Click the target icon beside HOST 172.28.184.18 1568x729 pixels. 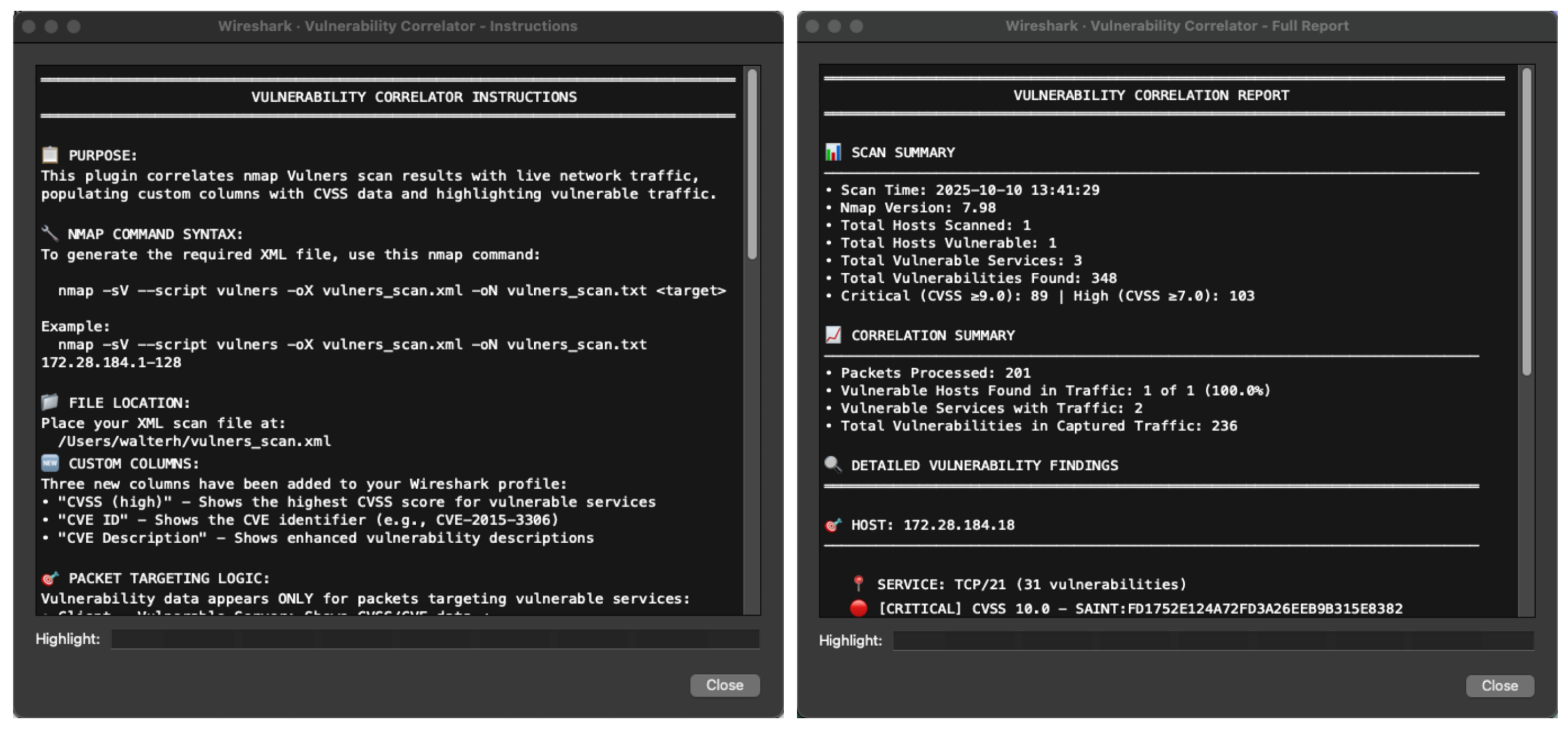833,525
